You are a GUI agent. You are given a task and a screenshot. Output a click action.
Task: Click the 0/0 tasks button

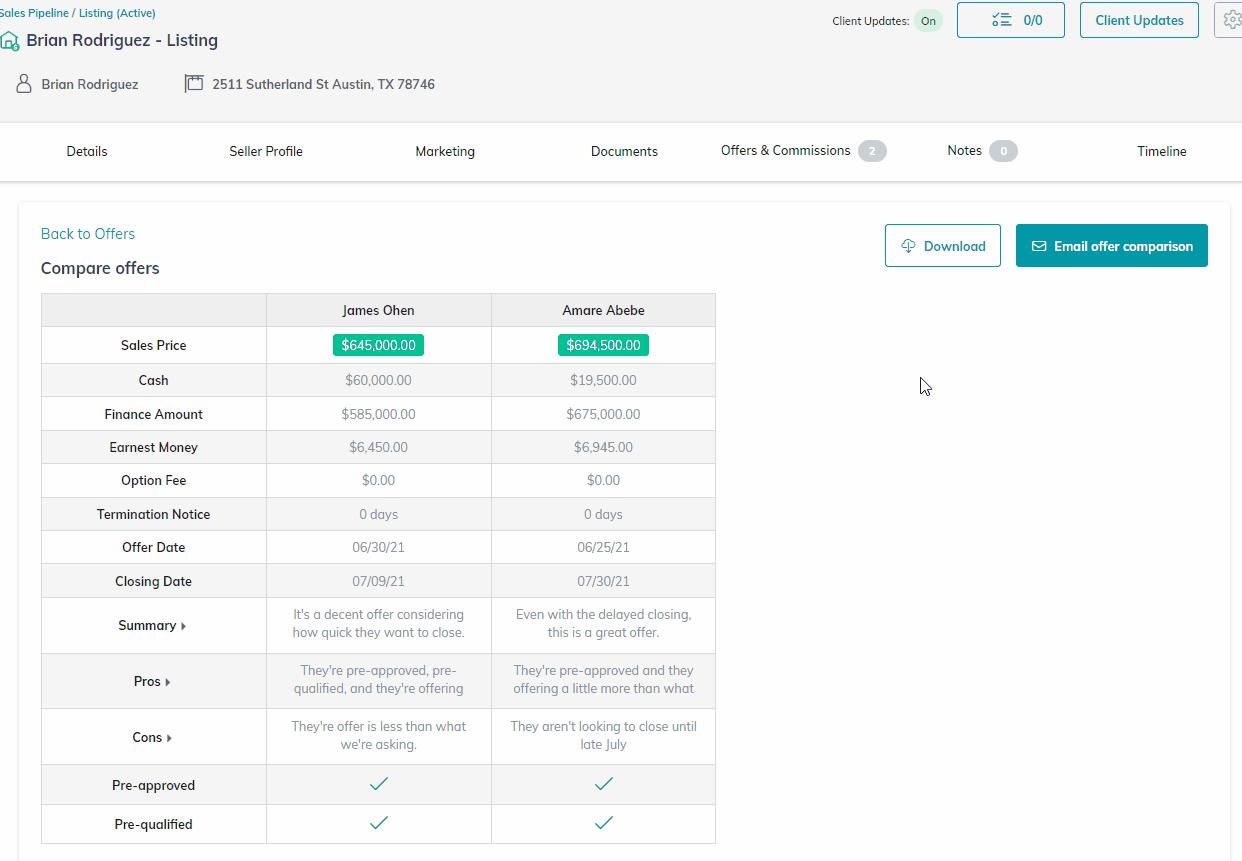click(1011, 20)
